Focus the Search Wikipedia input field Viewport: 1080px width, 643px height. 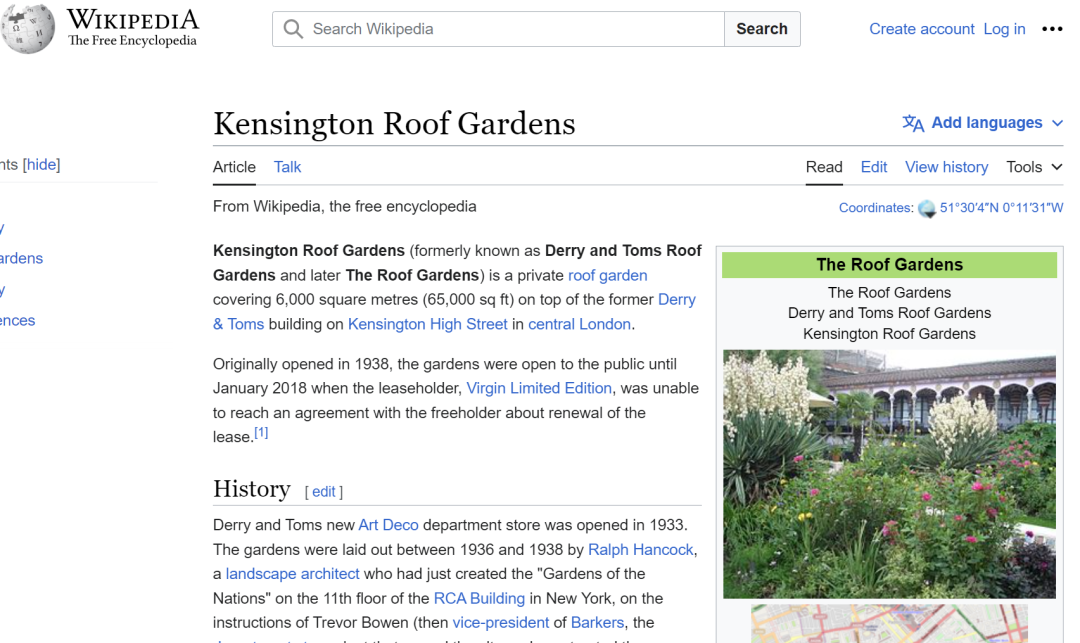coord(498,29)
